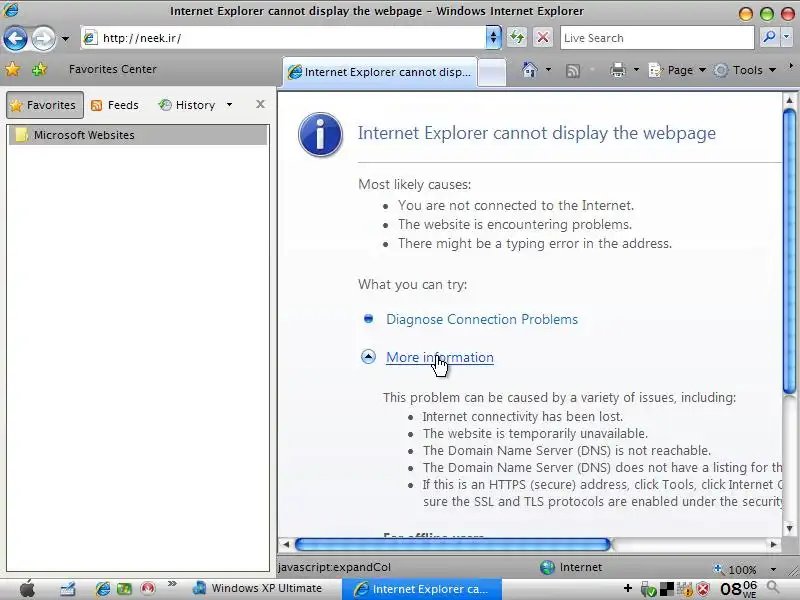Click the vertical scrollbar up arrow
800x600 pixels.
[789, 100]
